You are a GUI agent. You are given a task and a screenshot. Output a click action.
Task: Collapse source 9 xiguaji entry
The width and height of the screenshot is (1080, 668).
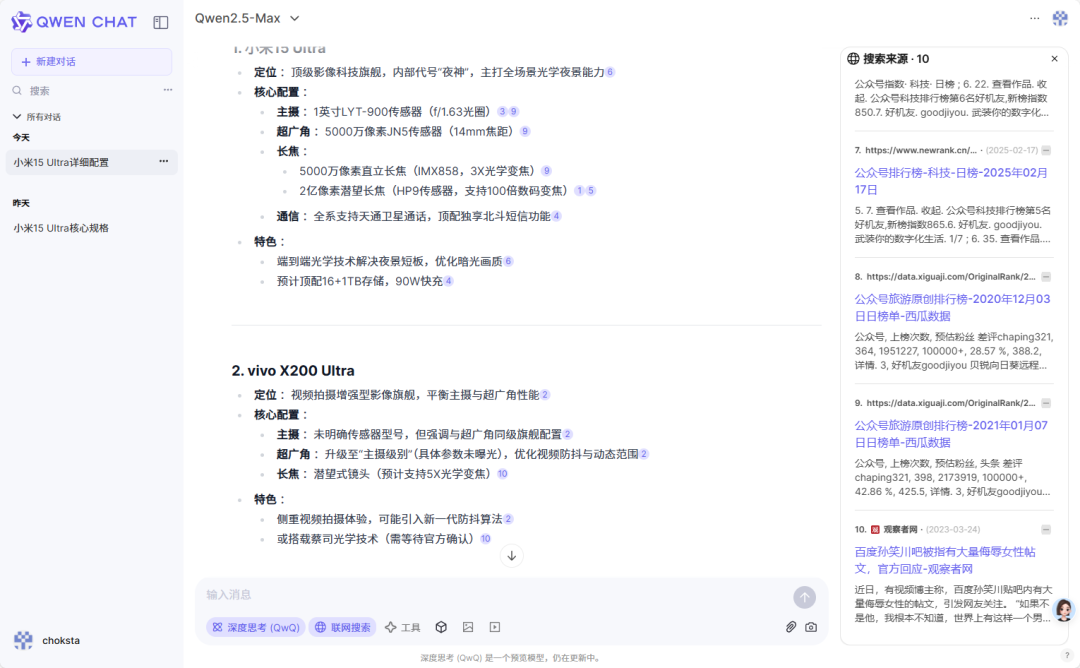coord(1046,403)
